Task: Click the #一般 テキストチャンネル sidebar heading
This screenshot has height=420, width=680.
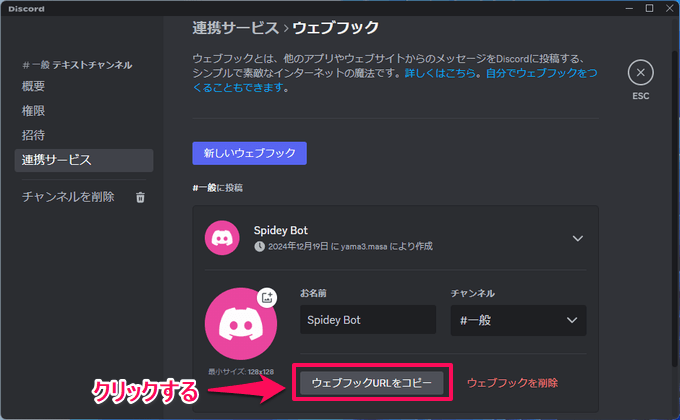Action: (77, 65)
